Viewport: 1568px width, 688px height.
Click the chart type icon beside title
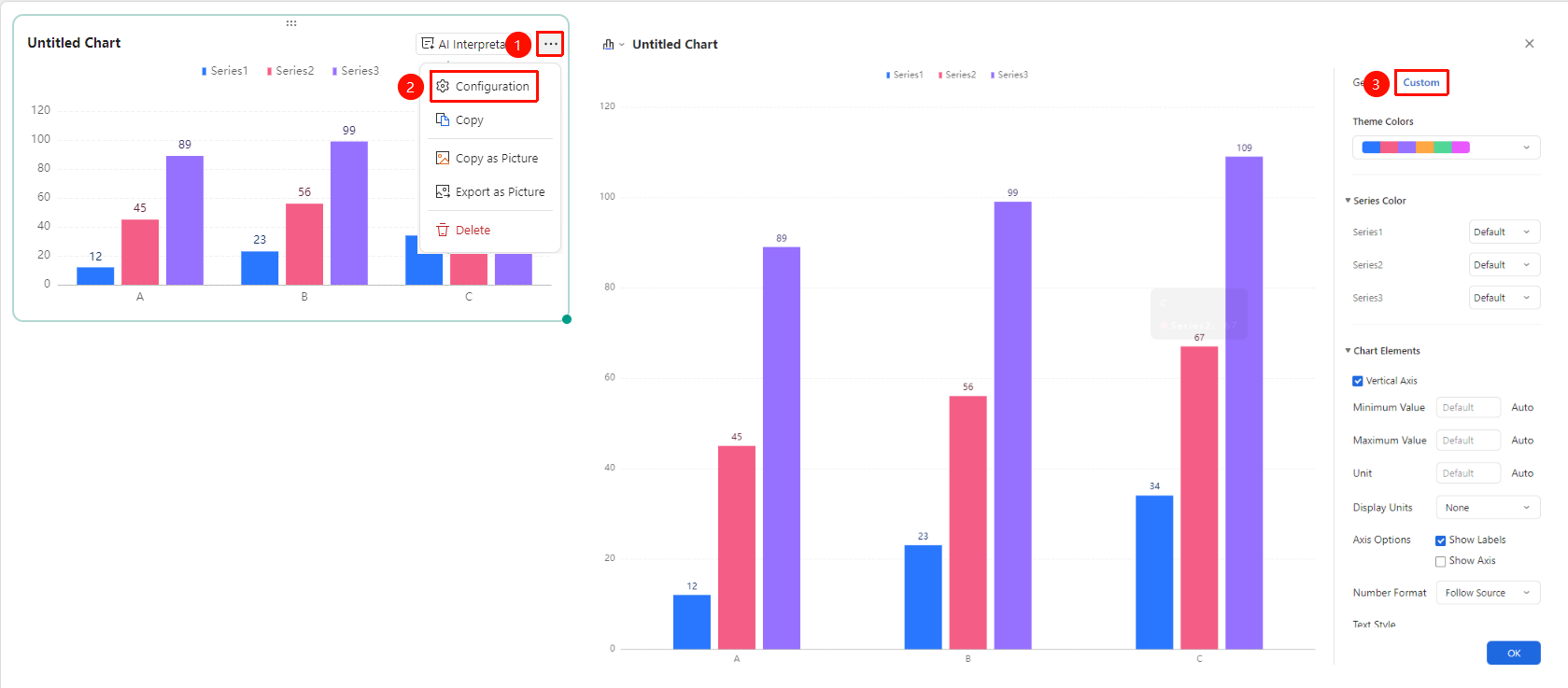point(609,44)
